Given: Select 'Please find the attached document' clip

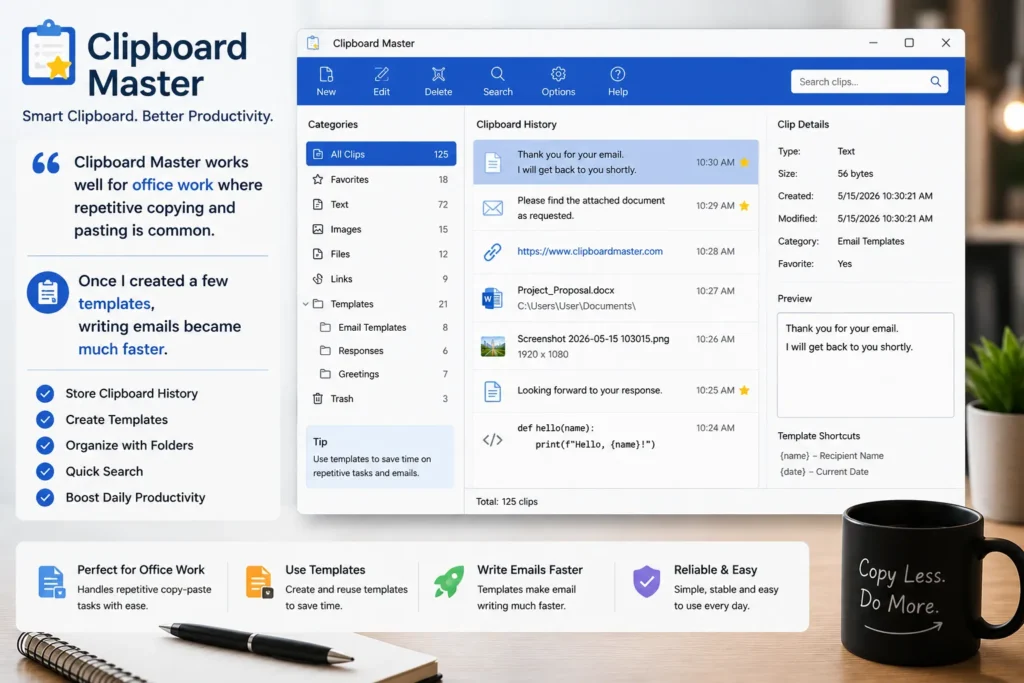Looking at the screenshot, I should click(x=615, y=208).
